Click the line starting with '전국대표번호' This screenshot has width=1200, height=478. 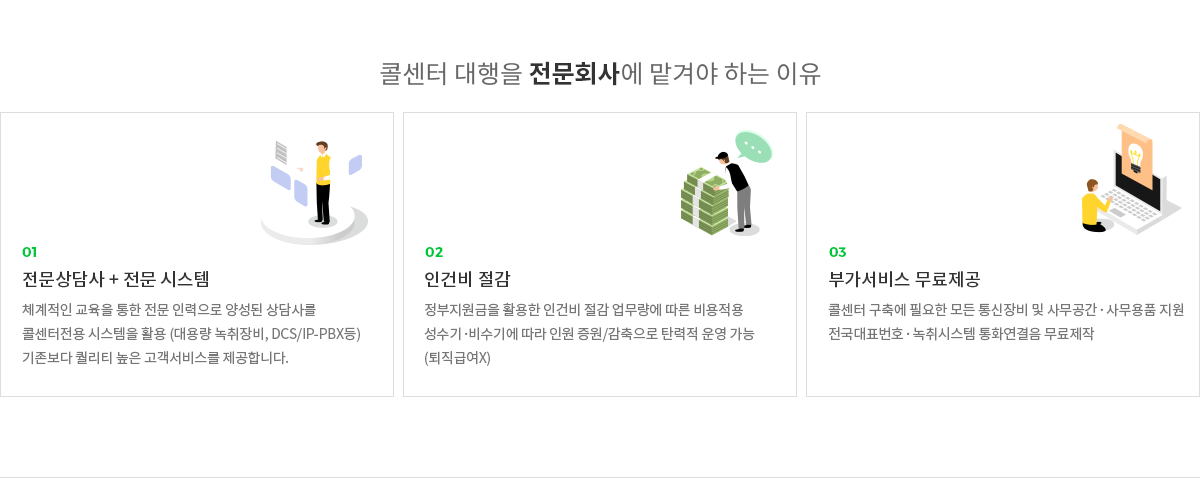pos(961,334)
